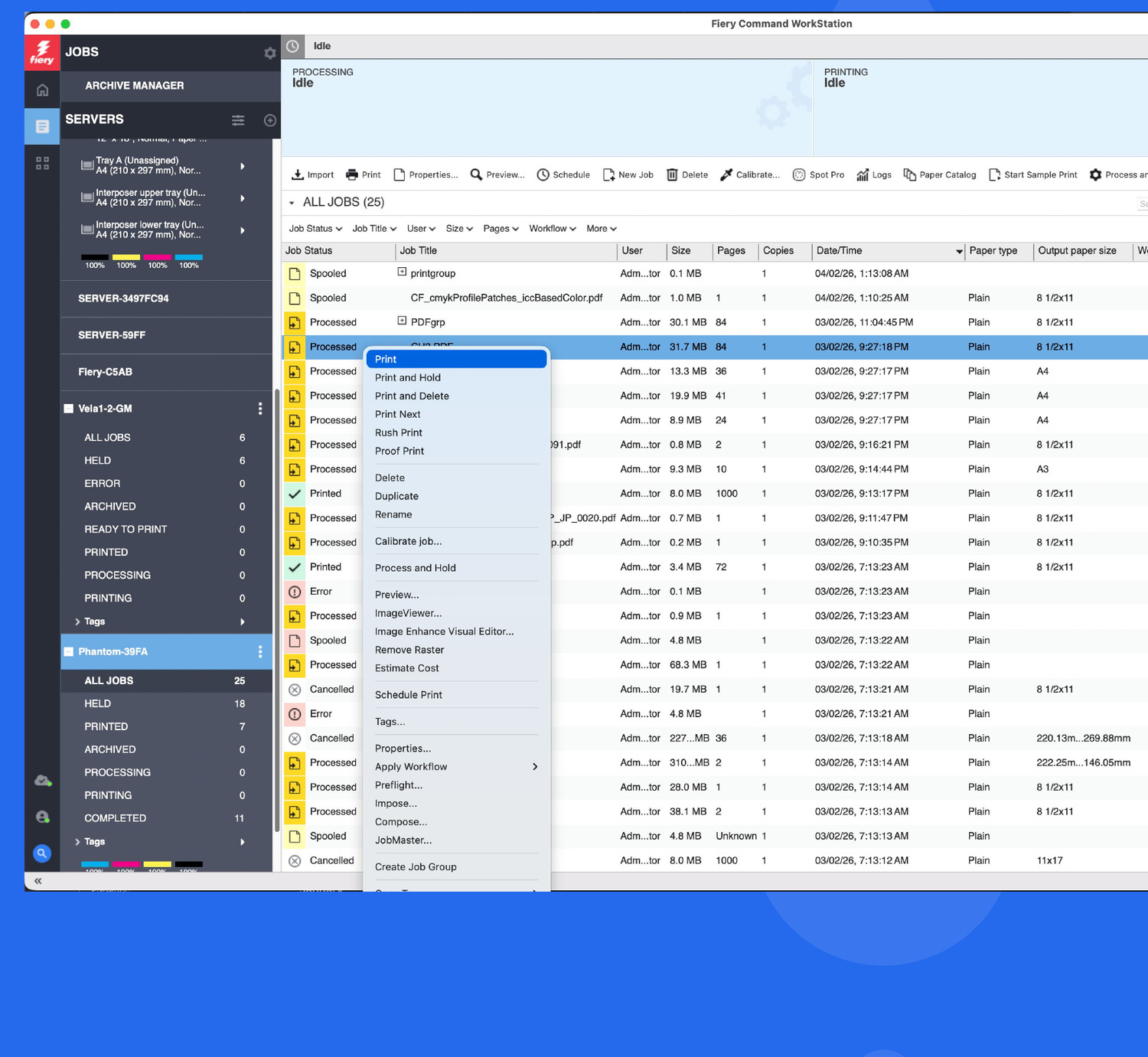Screen dimensions: 1148x1057
Task: Open COMPLETED queue under Phantom-39FA
Action: pyautogui.click(x=166, y=818)
